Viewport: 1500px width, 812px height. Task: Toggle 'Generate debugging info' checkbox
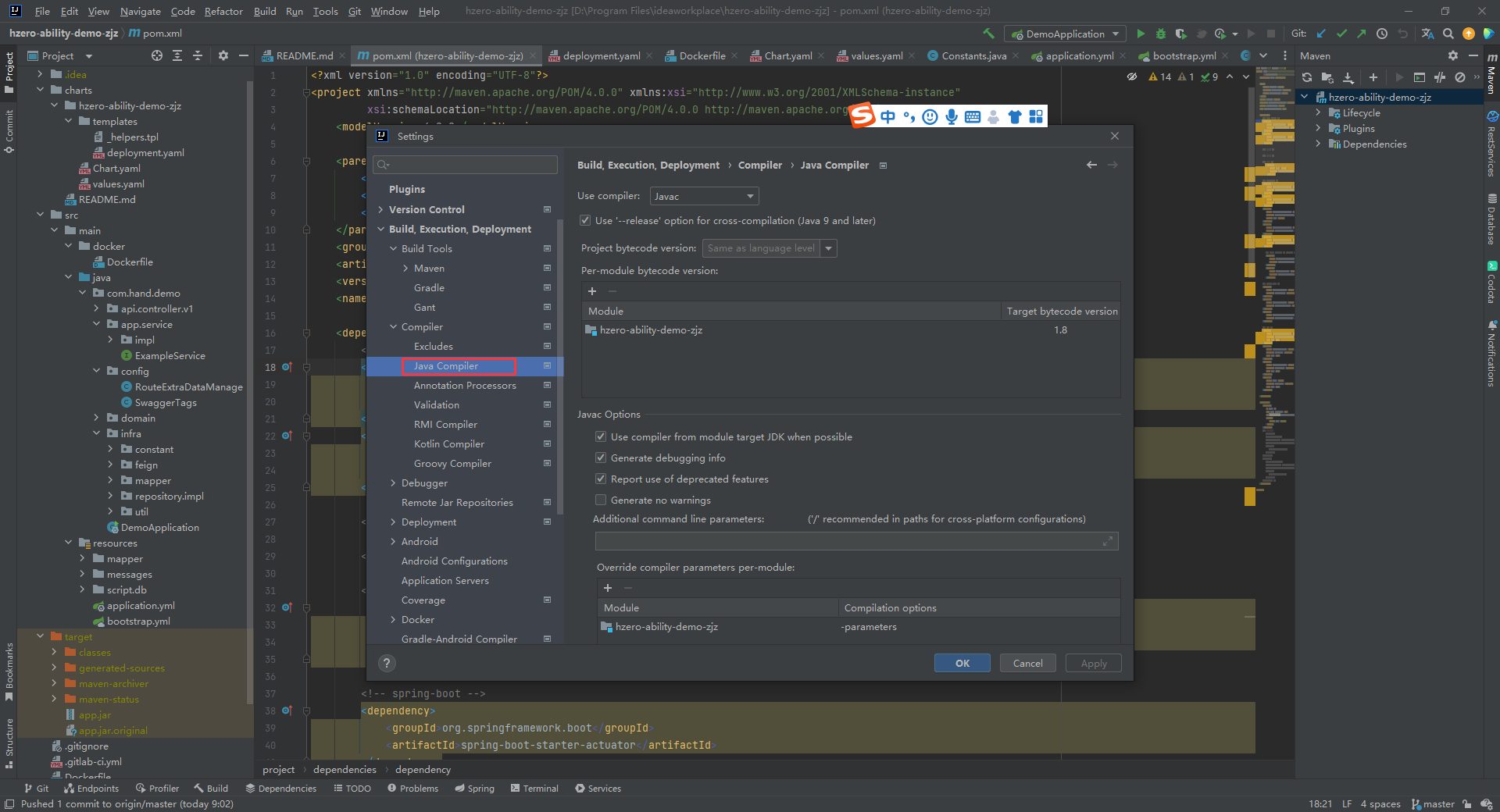[x=601, y=458]
